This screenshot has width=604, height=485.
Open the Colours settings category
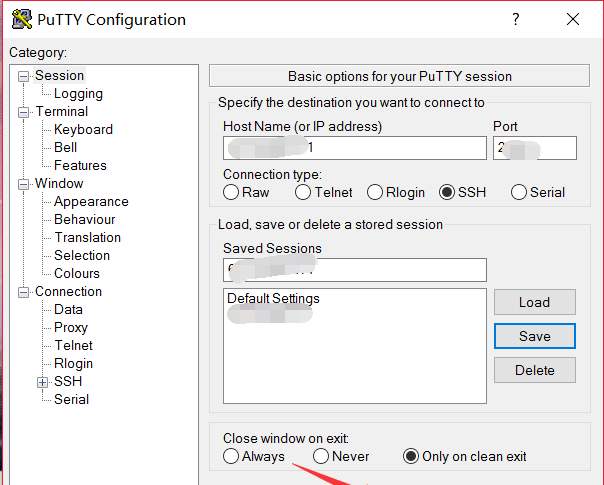77,274
